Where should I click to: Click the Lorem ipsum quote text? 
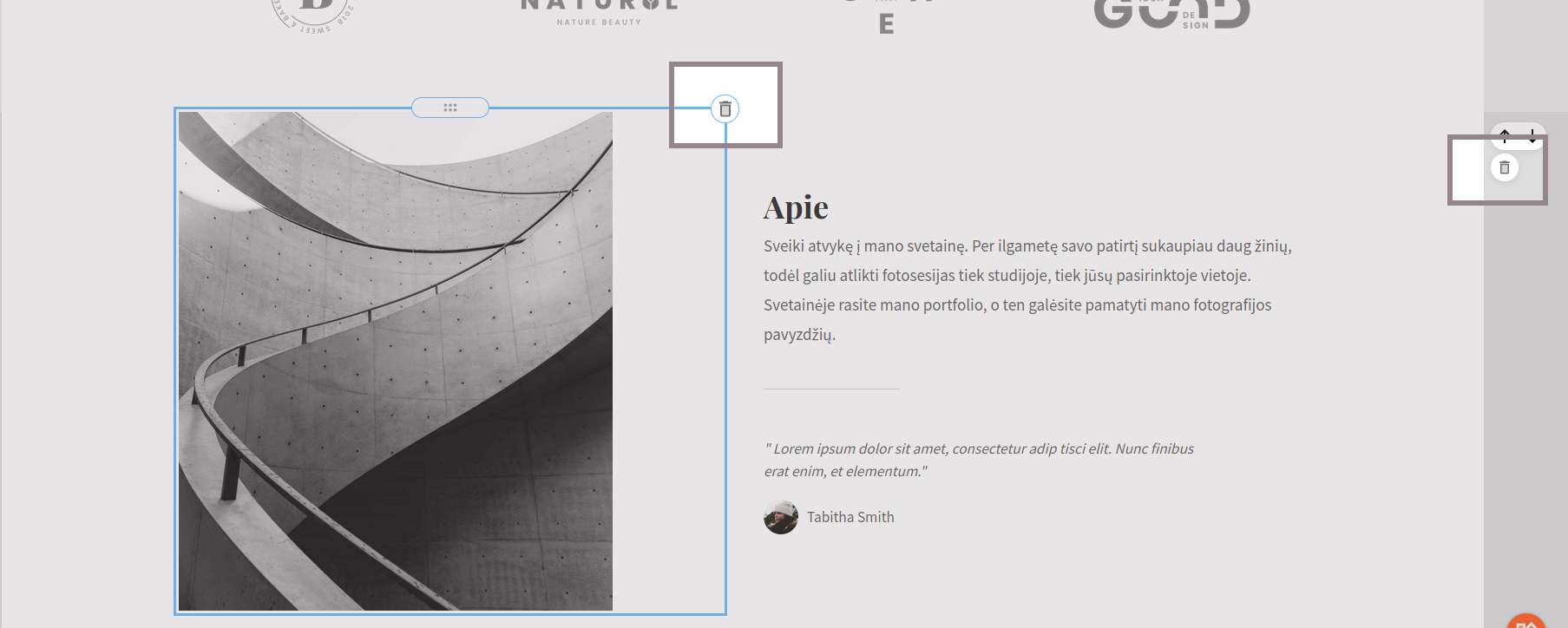979,449
